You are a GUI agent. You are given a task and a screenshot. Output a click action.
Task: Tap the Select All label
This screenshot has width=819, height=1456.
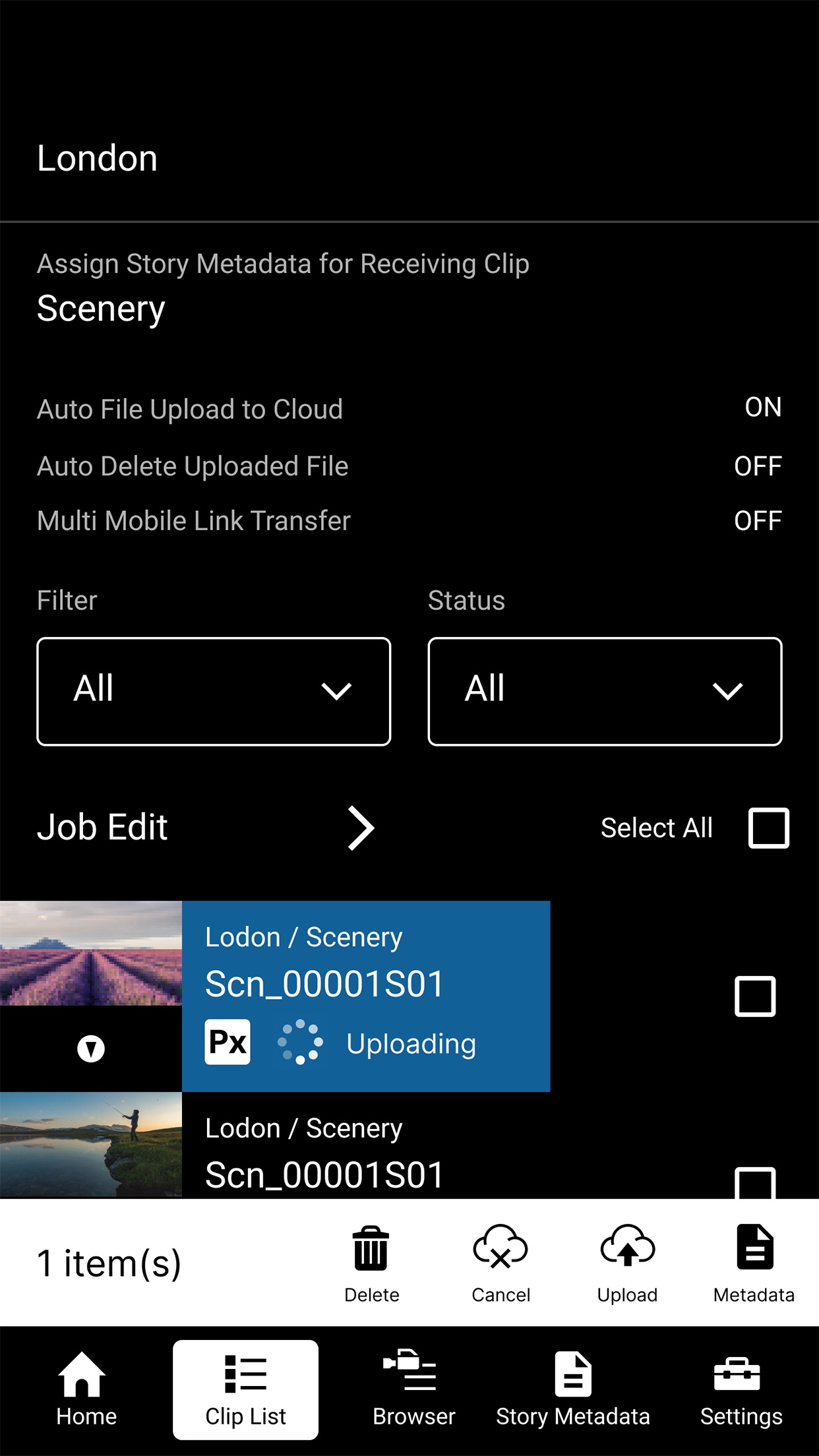[656, 828]
